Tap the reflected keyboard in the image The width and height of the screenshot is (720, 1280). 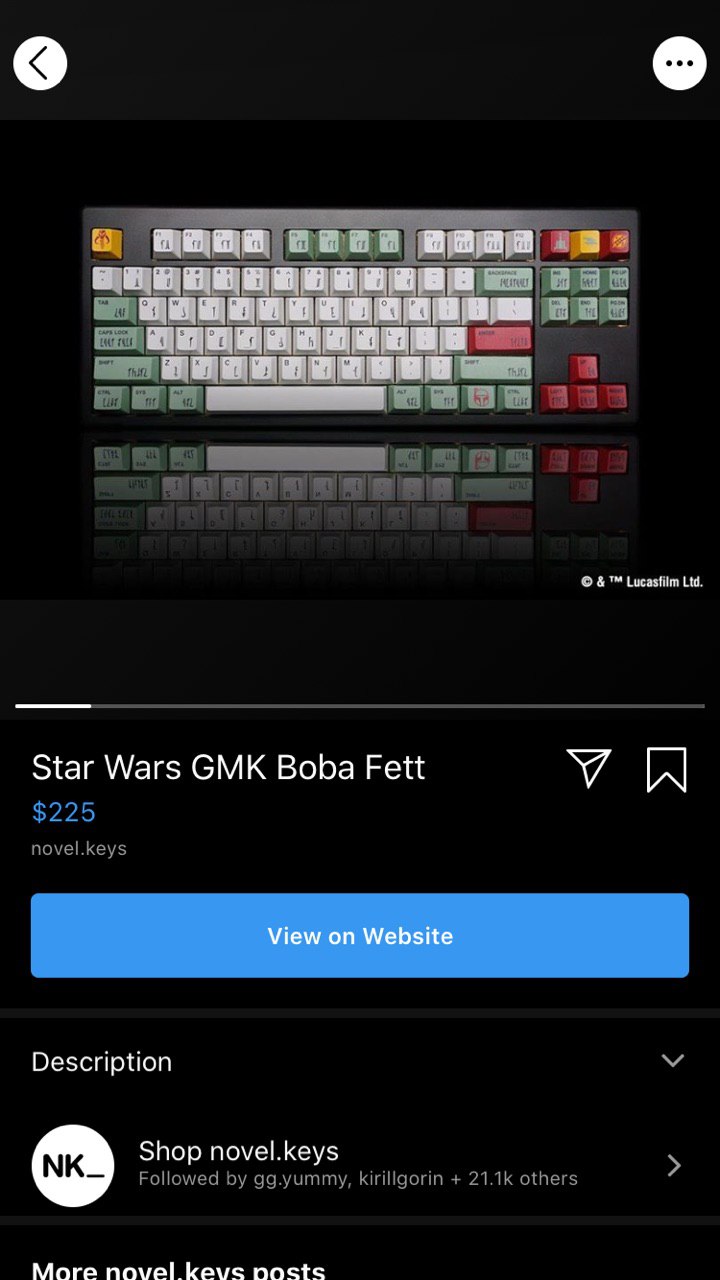[x=360, y=510]
